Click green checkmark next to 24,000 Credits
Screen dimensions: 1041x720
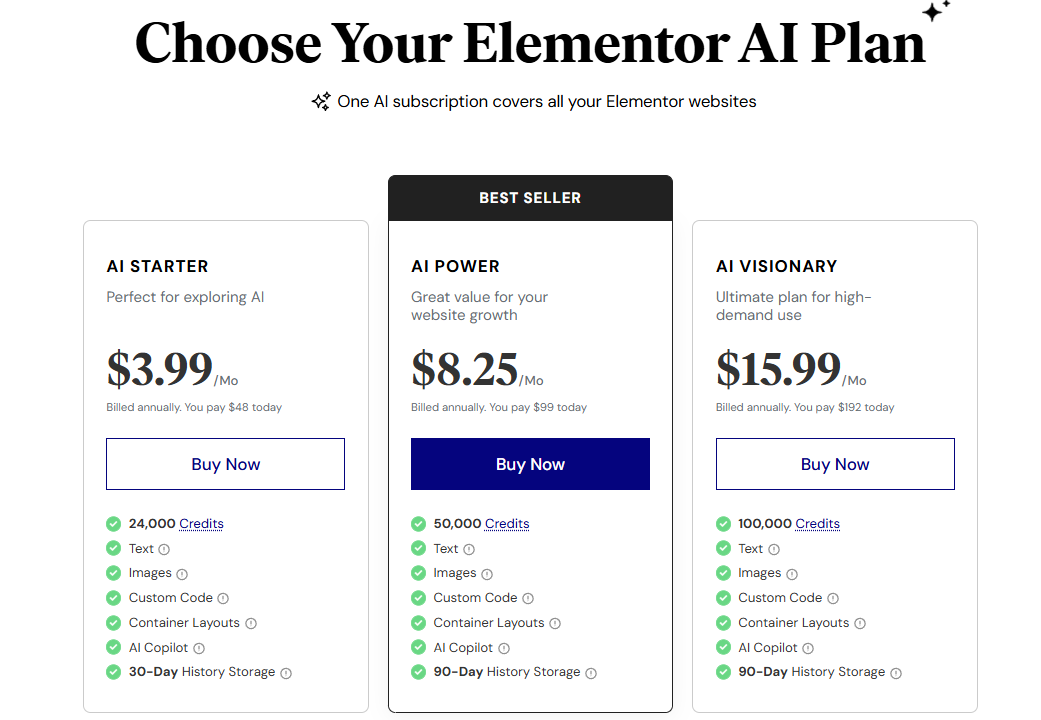pyautogui.click(x=113, y=523)
